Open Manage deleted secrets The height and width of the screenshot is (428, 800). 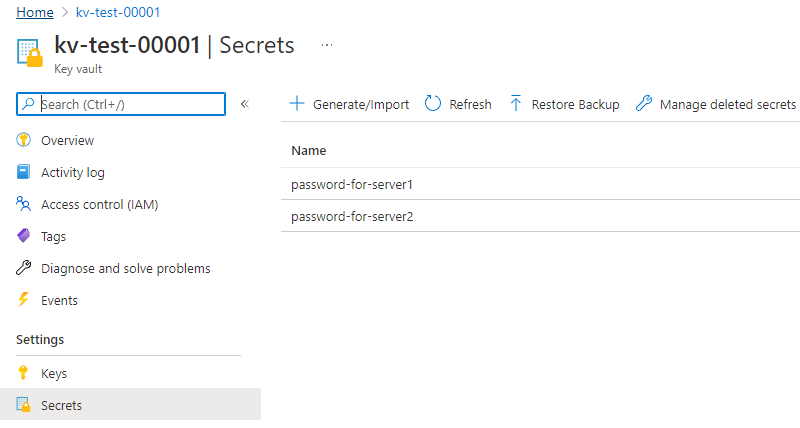(716, 104)
